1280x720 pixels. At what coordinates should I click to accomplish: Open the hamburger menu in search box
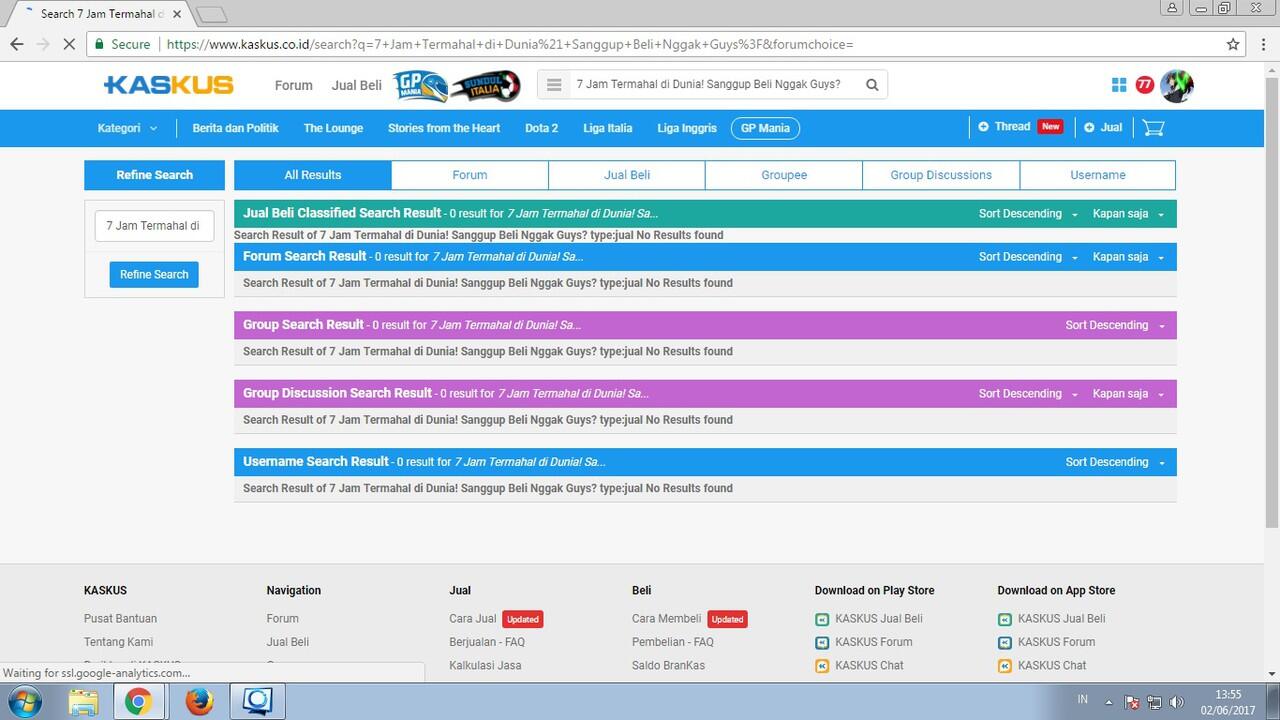tap(554, 85)
